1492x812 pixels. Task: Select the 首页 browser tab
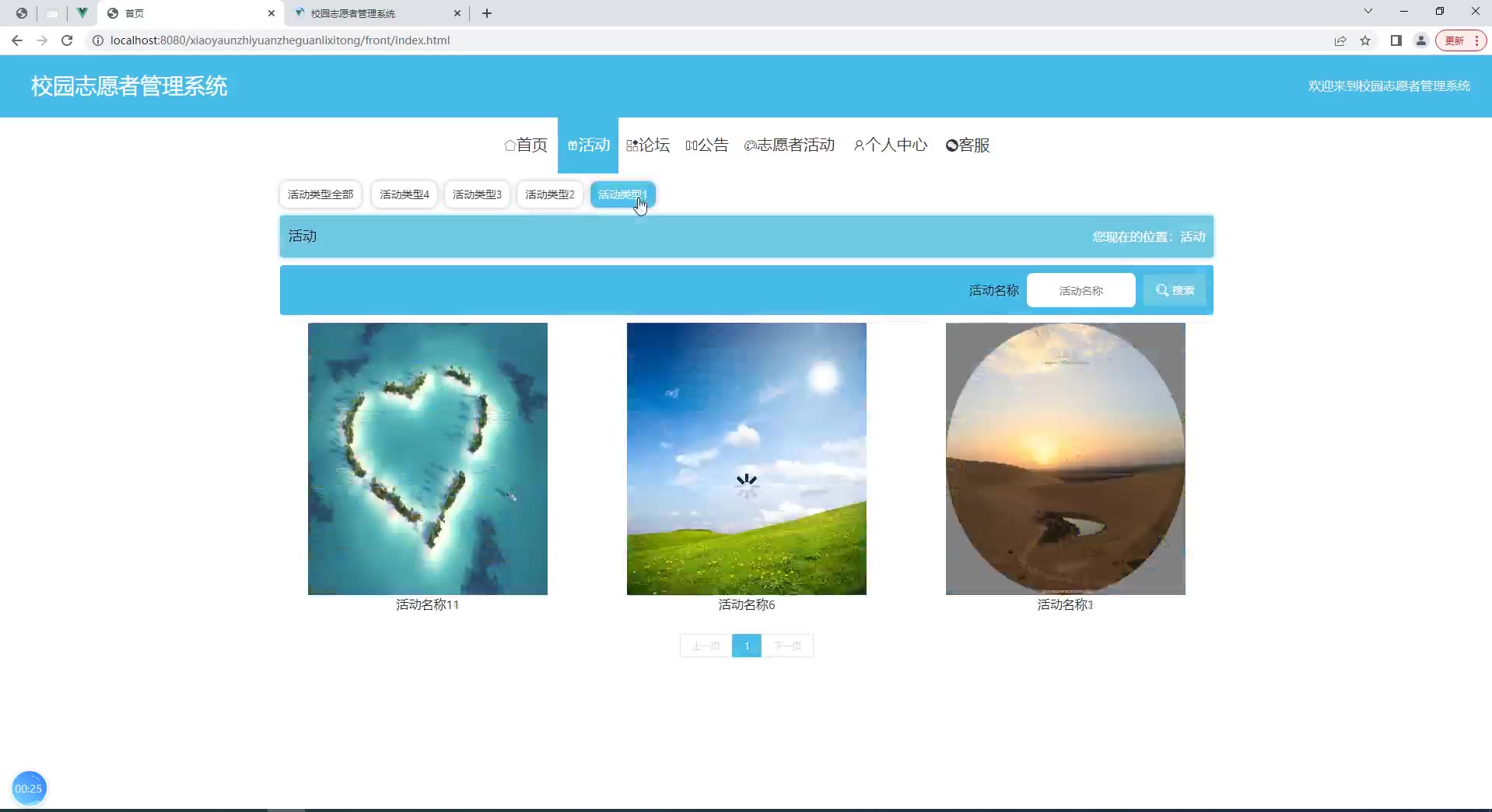pos(191,13)
